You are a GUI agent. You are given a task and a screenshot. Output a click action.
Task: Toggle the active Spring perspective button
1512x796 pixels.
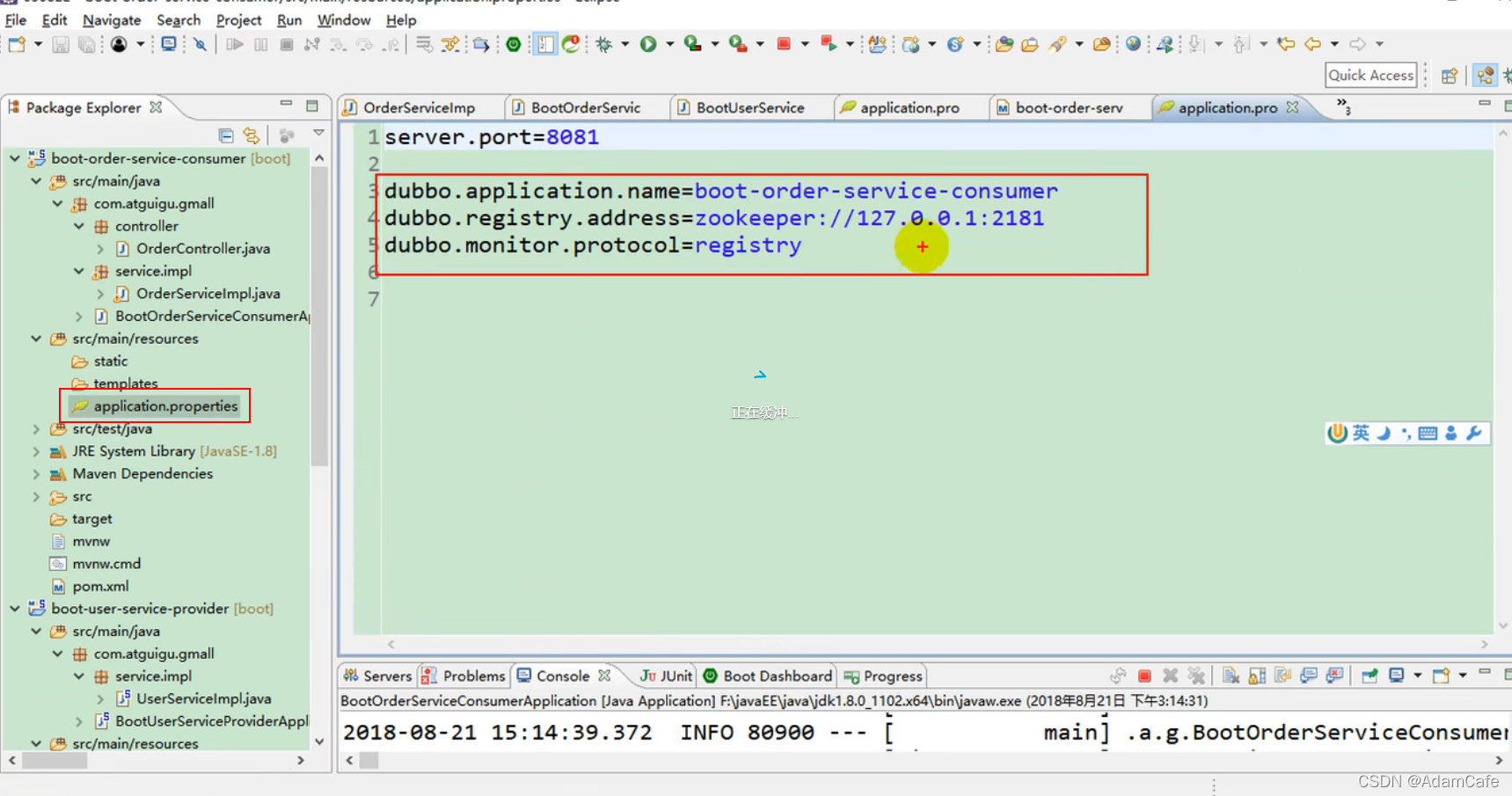tap(1486, 76)
